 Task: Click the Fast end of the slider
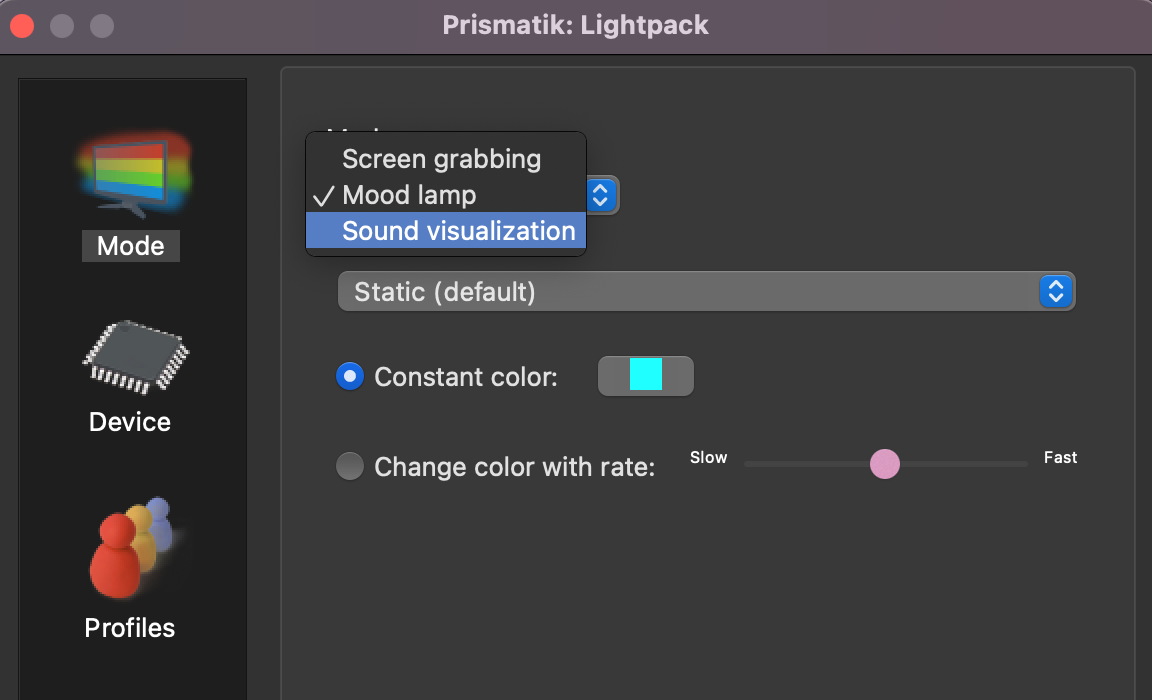coord(1060,457)
